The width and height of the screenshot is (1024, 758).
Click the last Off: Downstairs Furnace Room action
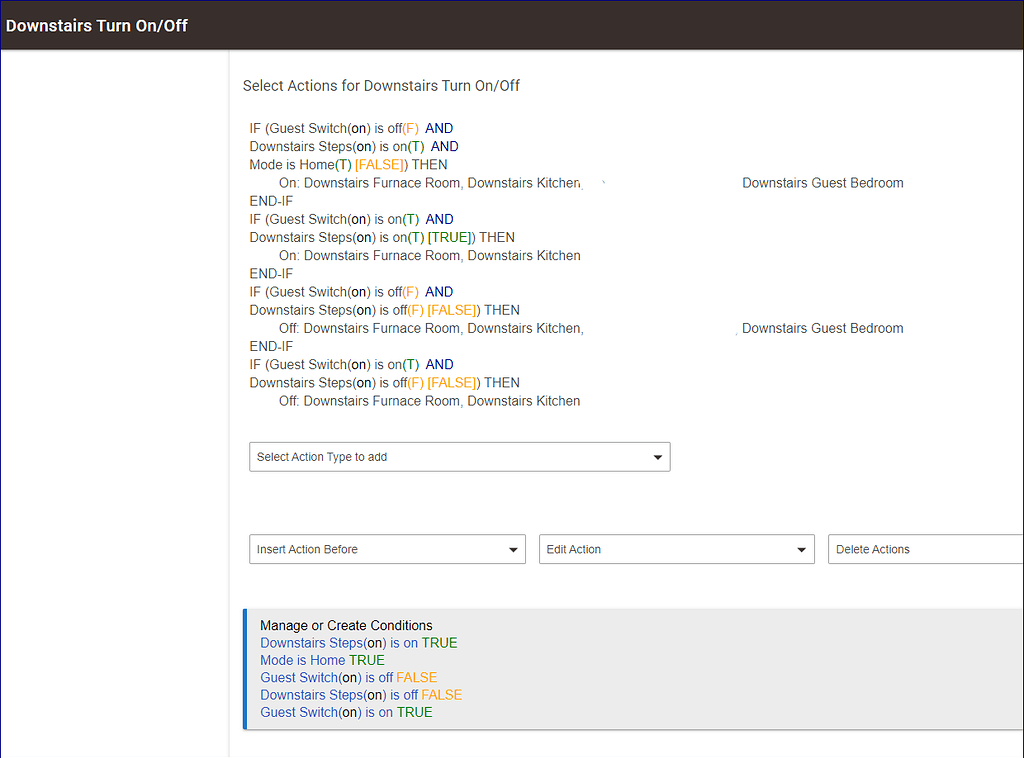429,401
